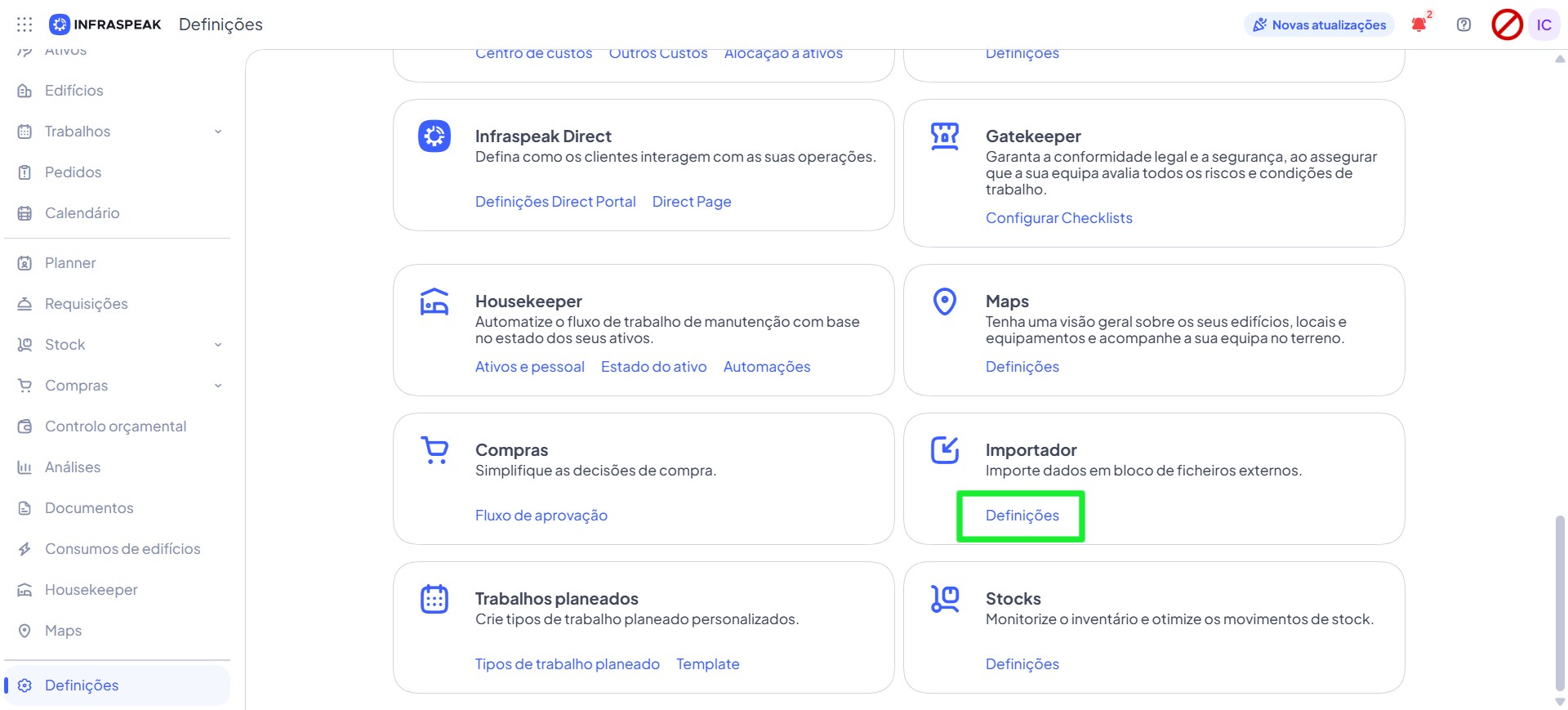
Task: Click the Infraspeak logo
Action: click(x=105, y=25)
